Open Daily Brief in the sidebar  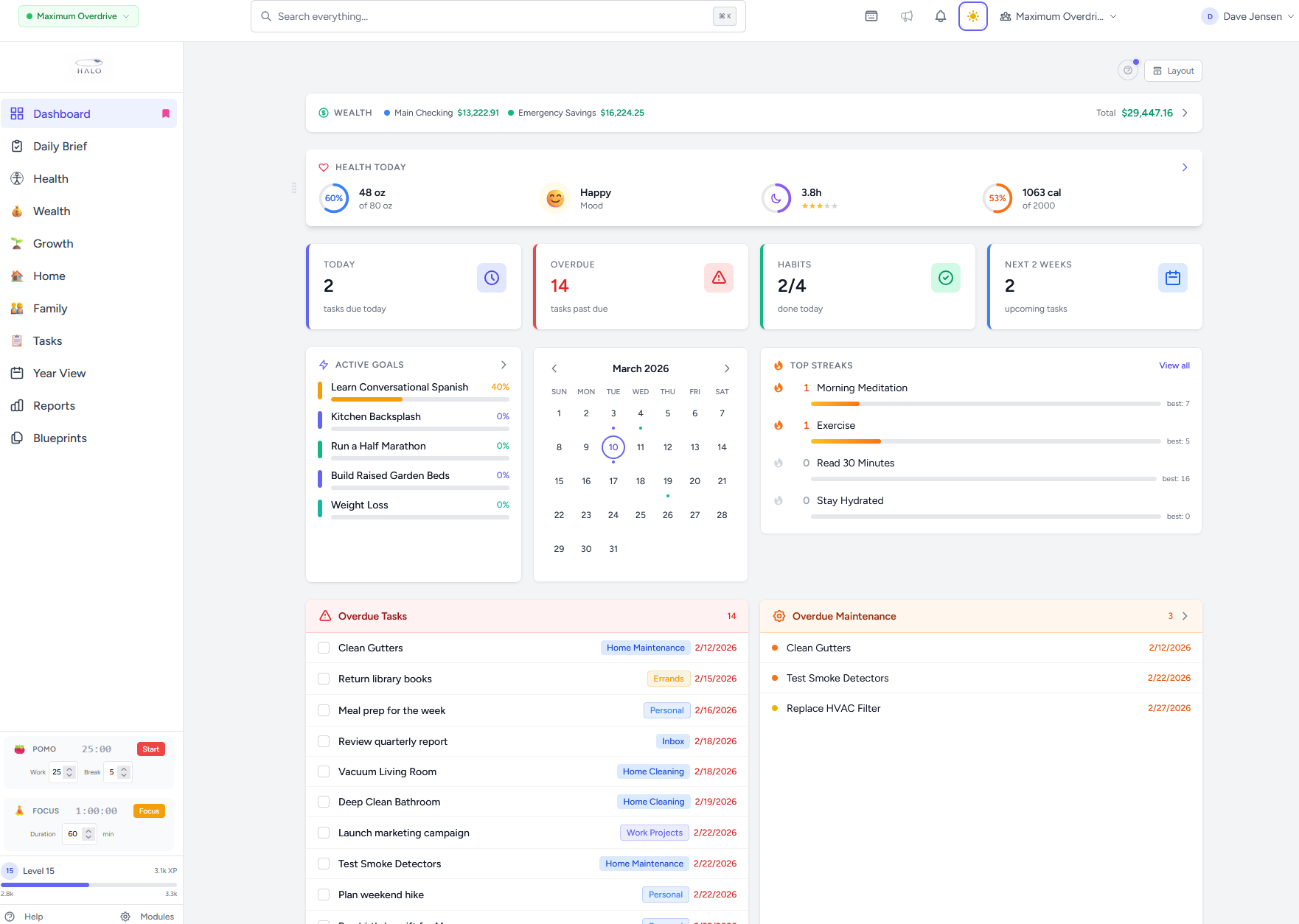point(60,147)
